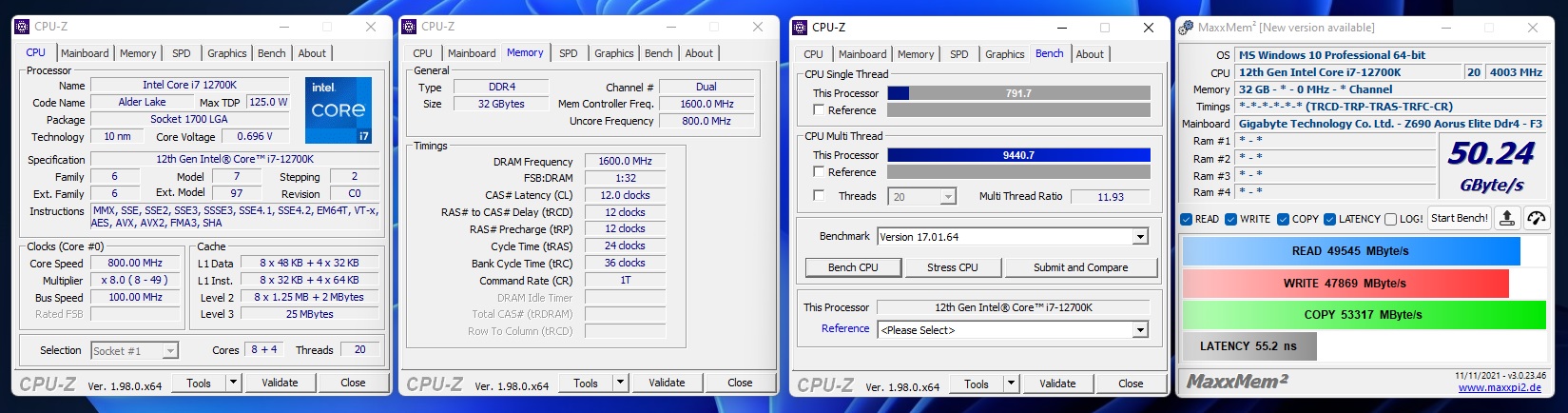Click CAS# Latency 12.0 clocks value
1568x413 pixels.
point(625,195)
